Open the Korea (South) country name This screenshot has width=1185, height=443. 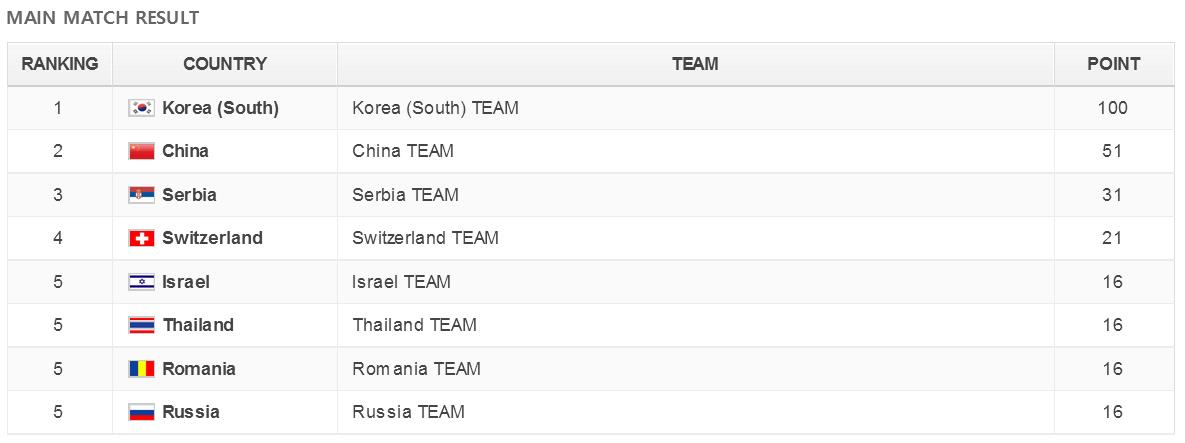(x=221, y=108)
